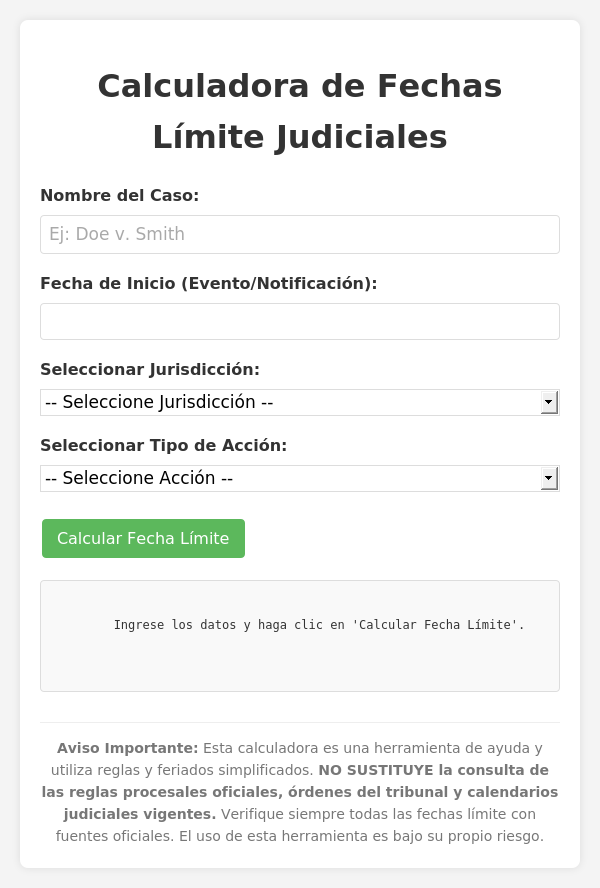Click the results message box
Image resolution: width=600 pixels, height=888 pixels.
click(300, 635)
